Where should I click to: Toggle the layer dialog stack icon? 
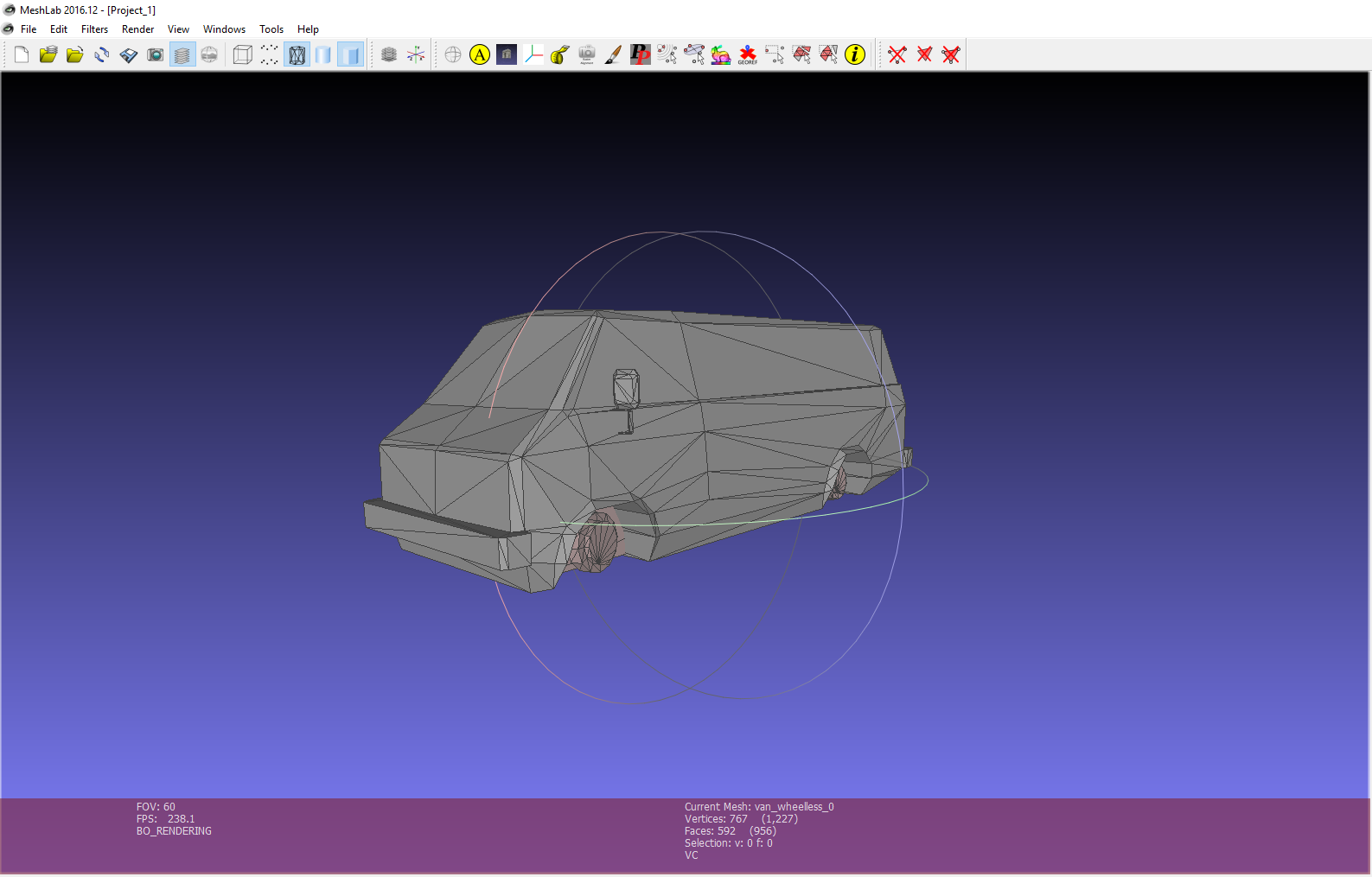click(182, 55)
